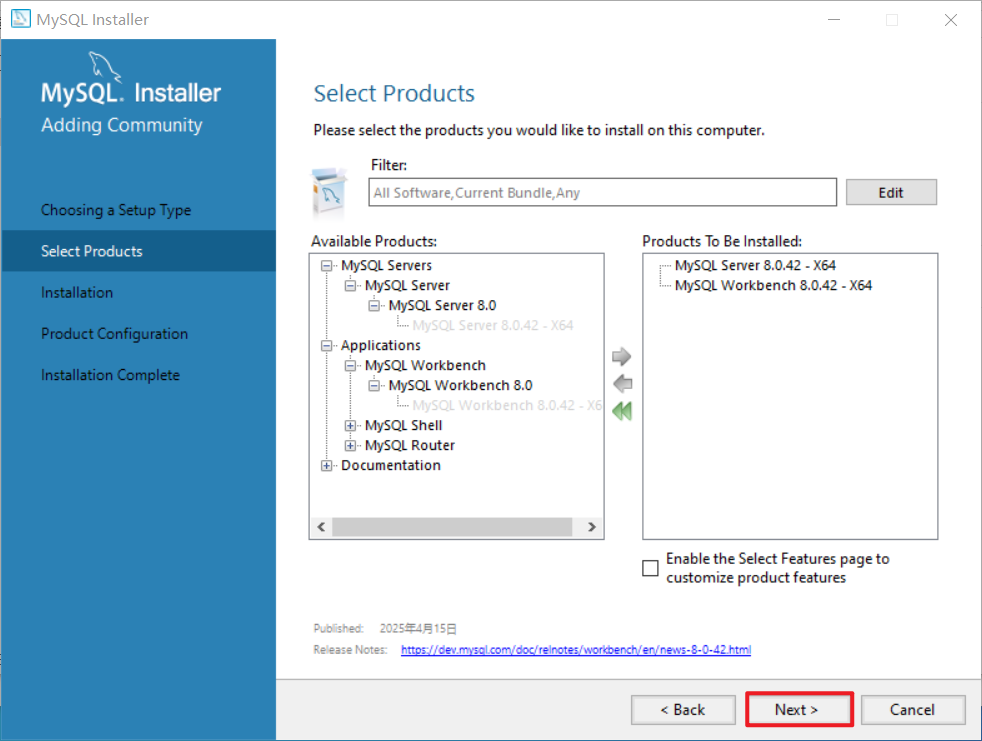Click the remove product left arrow icon
982x741 pixels.
coord(622,383)
